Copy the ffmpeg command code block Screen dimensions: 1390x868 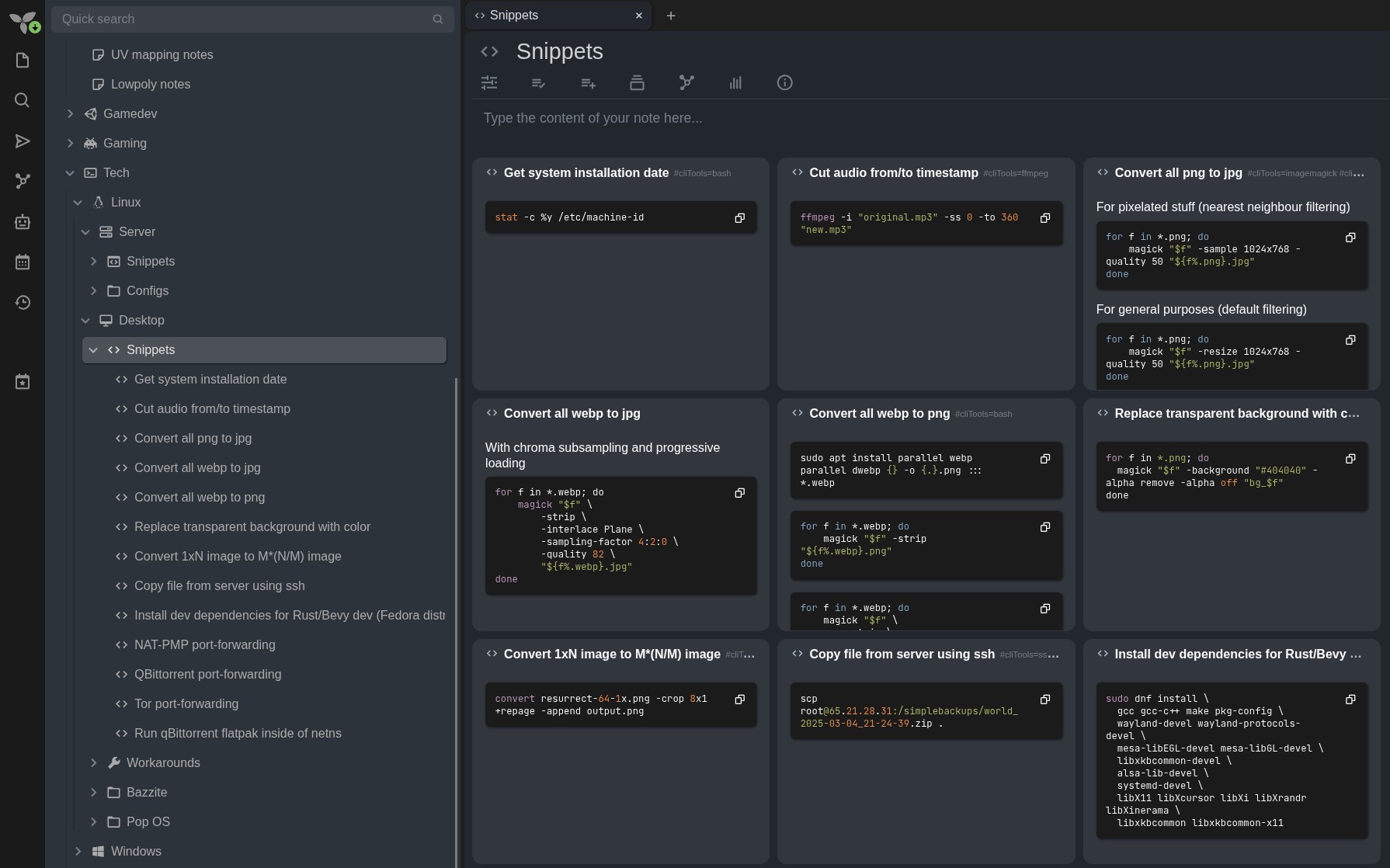click(1044, 218)
